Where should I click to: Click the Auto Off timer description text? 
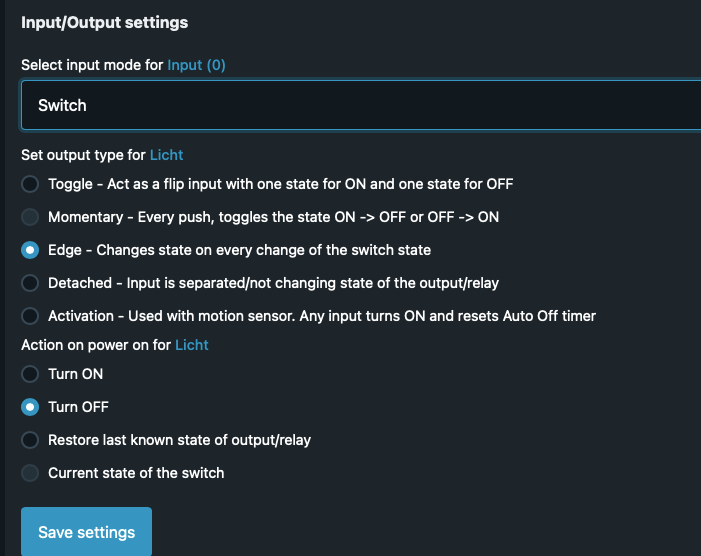click(548, 316)
